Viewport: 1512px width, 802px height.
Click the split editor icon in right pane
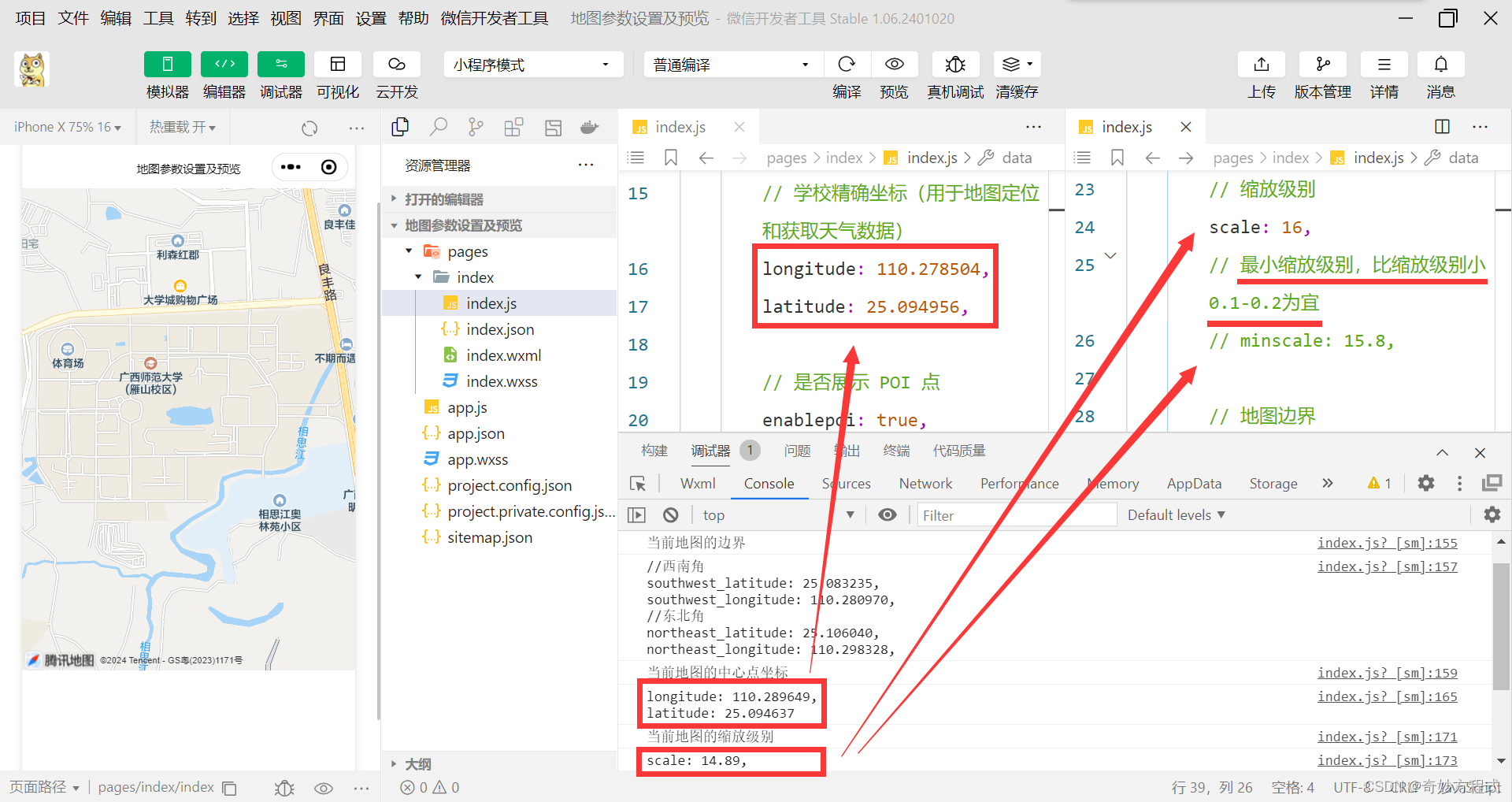click(1442, 127)
